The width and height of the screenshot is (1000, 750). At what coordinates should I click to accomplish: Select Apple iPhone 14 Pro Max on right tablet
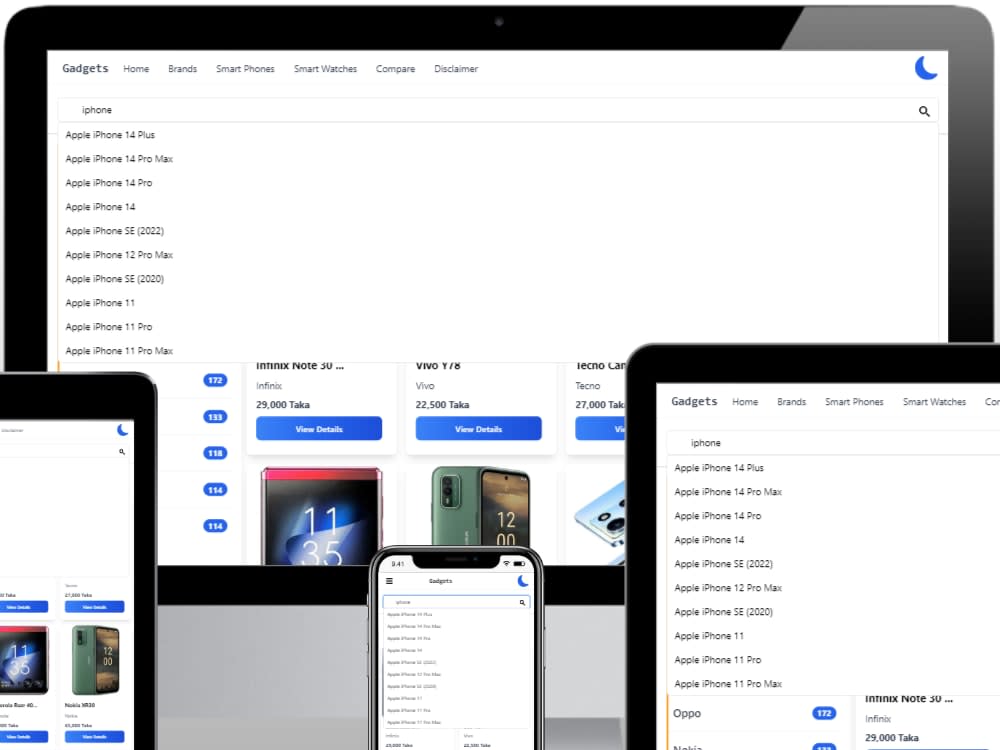tap(728, 492)
